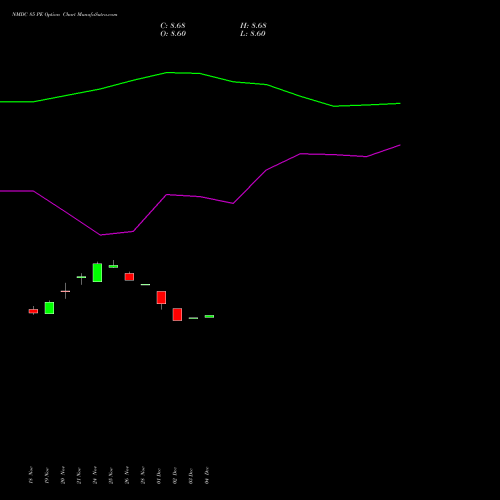Click the red candle for 02 Dec
This screenshot has height=500, width=500.
(177, 314)
